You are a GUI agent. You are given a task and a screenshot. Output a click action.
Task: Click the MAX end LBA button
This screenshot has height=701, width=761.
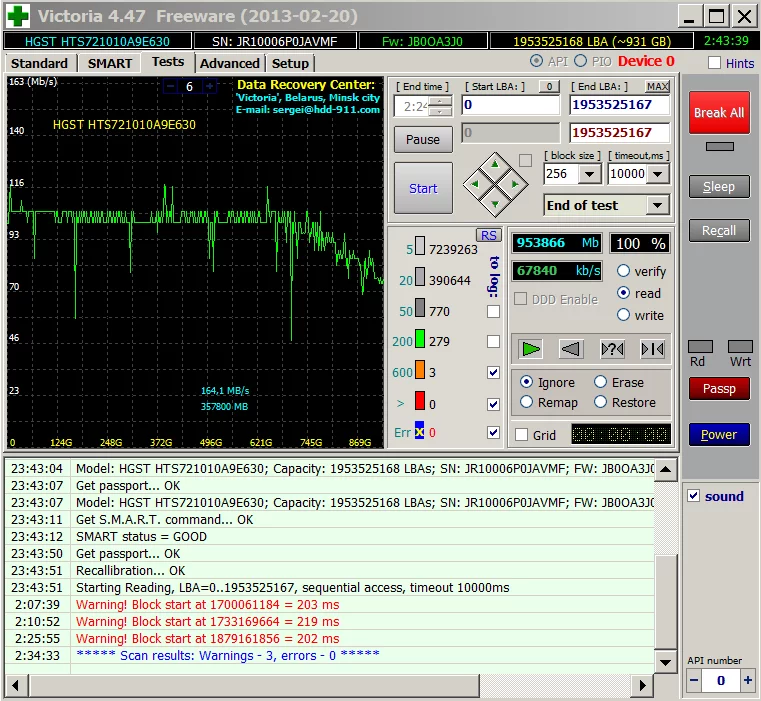coord(658,86)
